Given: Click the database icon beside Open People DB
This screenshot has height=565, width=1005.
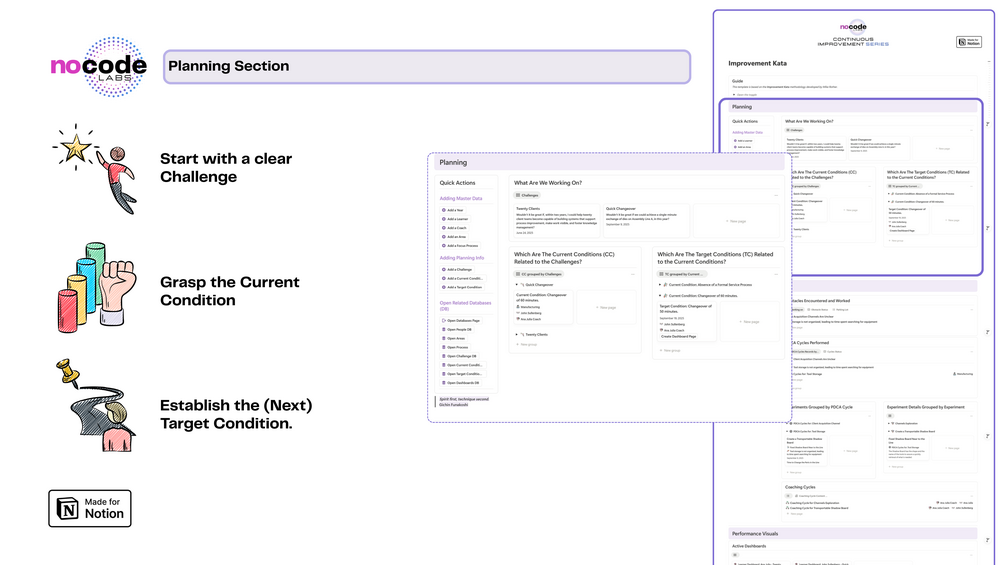Looking at the screenshot, I should (x=444, y=330).
